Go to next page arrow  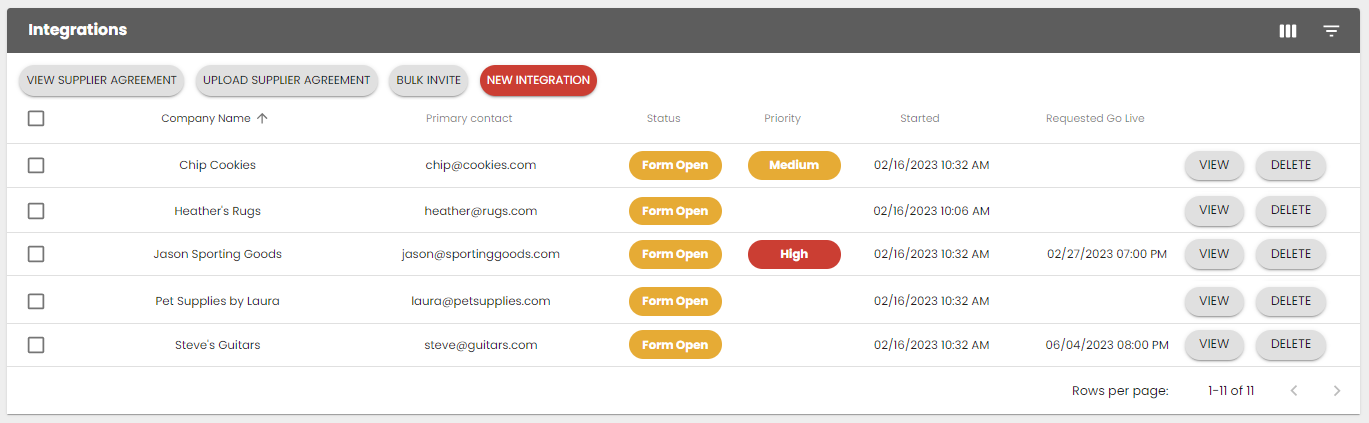pyautogui.click(x=1337, y=391)
